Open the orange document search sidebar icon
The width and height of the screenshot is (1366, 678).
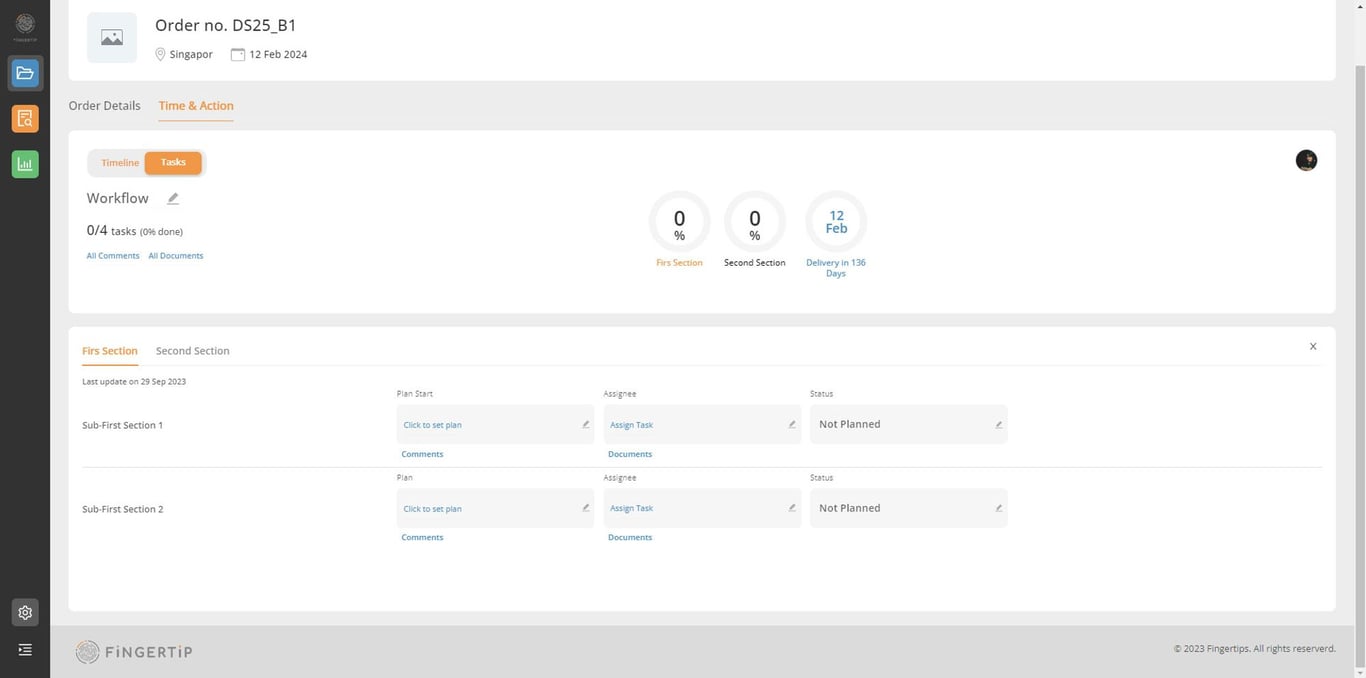tap(25, 119)
